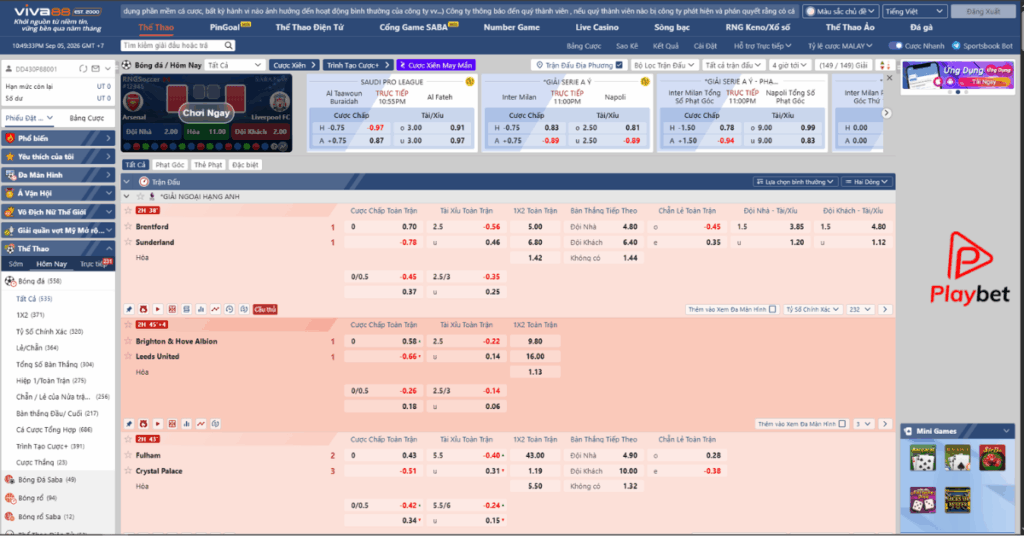Open Tiếng Việt language dropdown
This screenshot has width=1024, height=538.
point(914,11)
